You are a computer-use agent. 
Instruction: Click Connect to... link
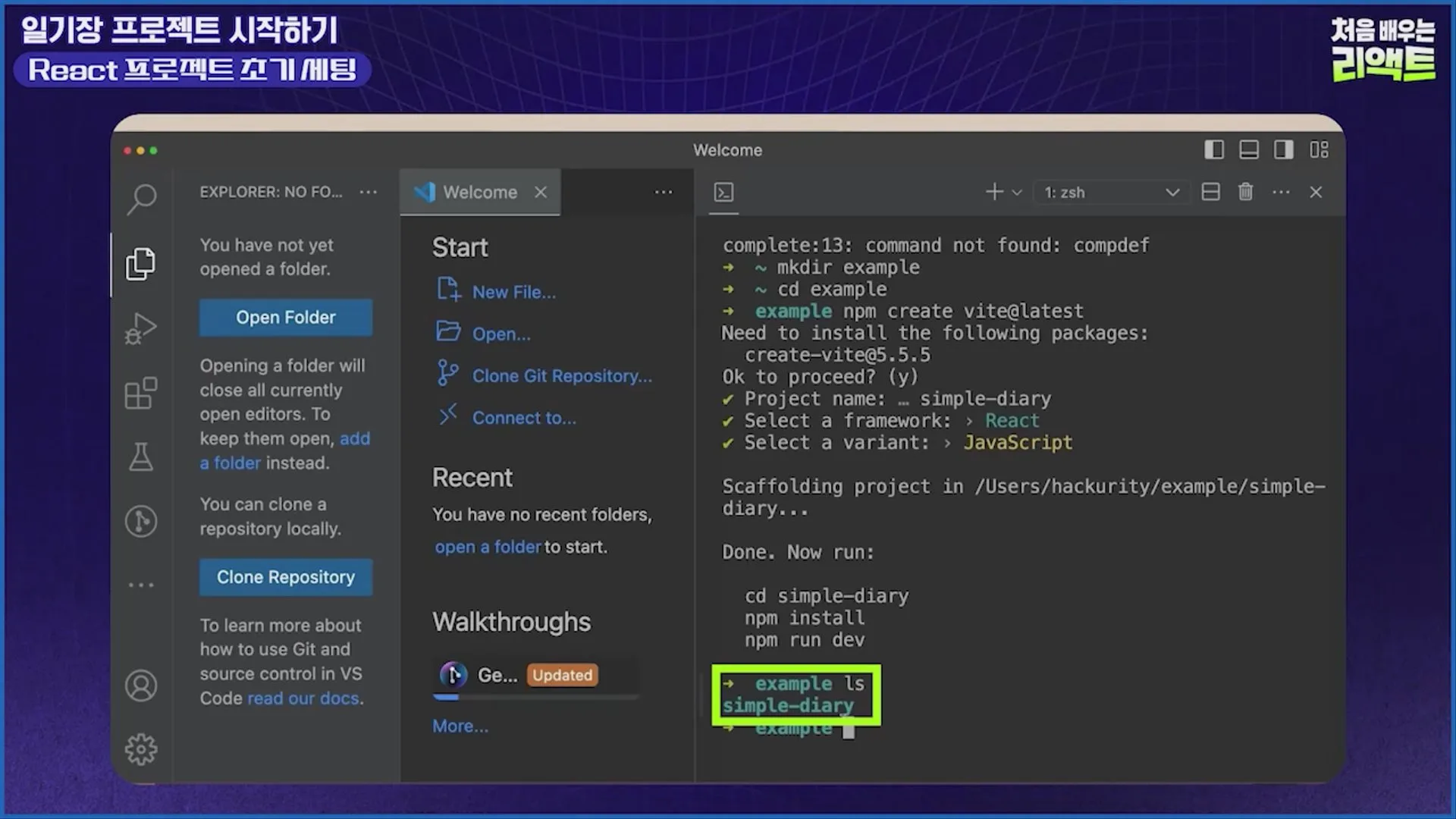[524, 418]
